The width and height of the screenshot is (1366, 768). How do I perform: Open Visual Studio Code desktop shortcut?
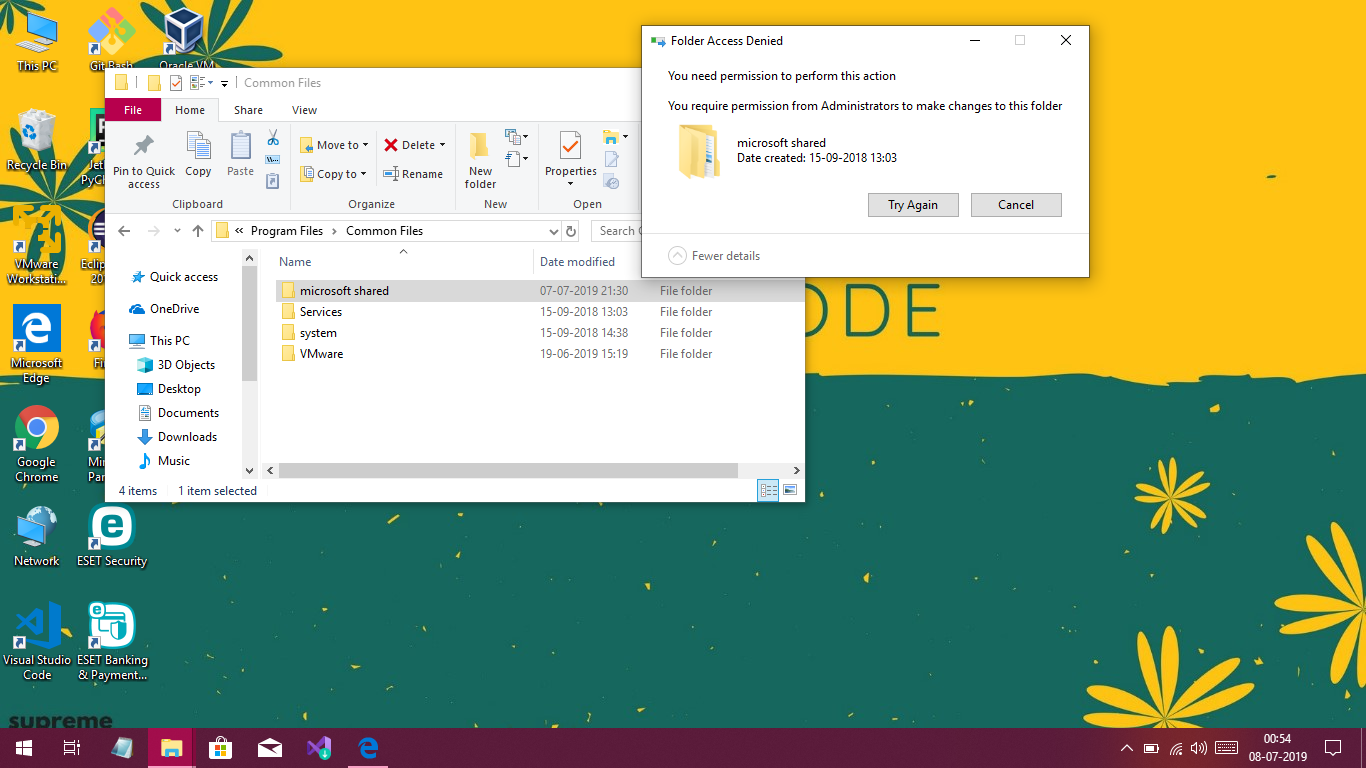pyautogui.click(x=37, y=642)
